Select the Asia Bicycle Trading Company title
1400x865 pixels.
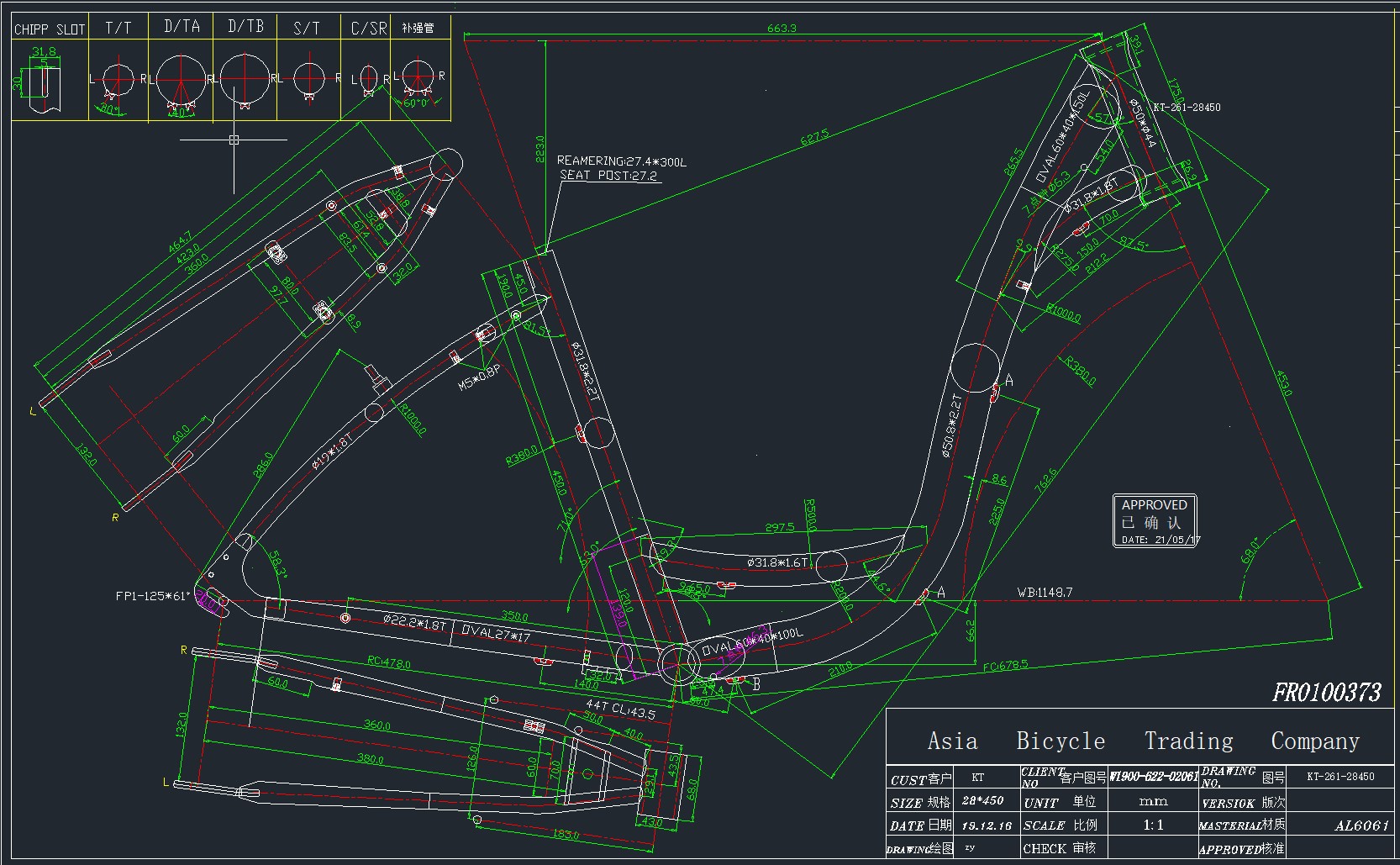tap(1143, 741)
